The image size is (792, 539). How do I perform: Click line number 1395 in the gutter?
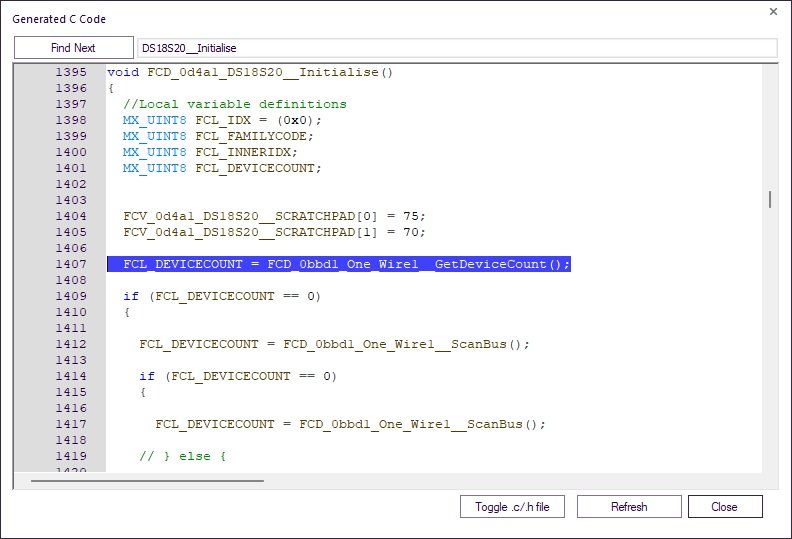coord(70,72)
